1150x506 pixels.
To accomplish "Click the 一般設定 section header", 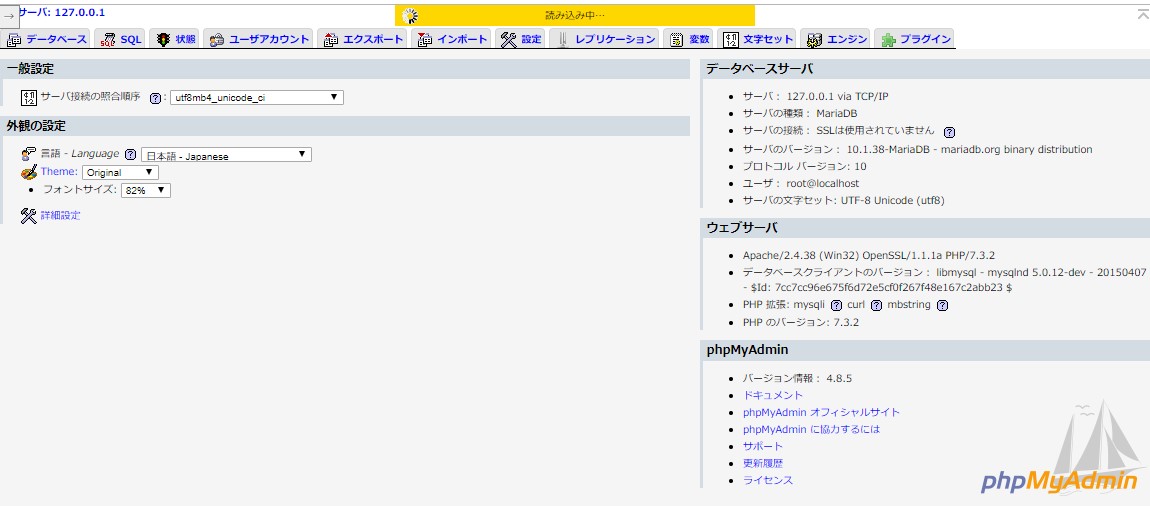I will 345,69.
